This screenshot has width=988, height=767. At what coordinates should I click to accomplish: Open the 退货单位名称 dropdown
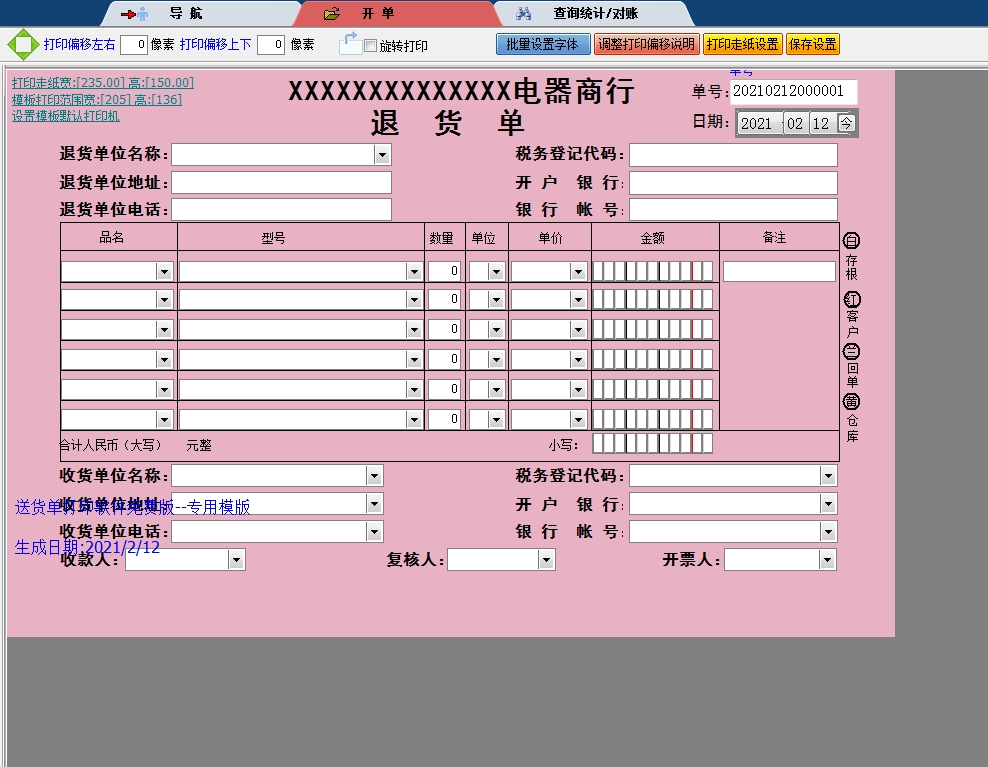pos(382,154)
